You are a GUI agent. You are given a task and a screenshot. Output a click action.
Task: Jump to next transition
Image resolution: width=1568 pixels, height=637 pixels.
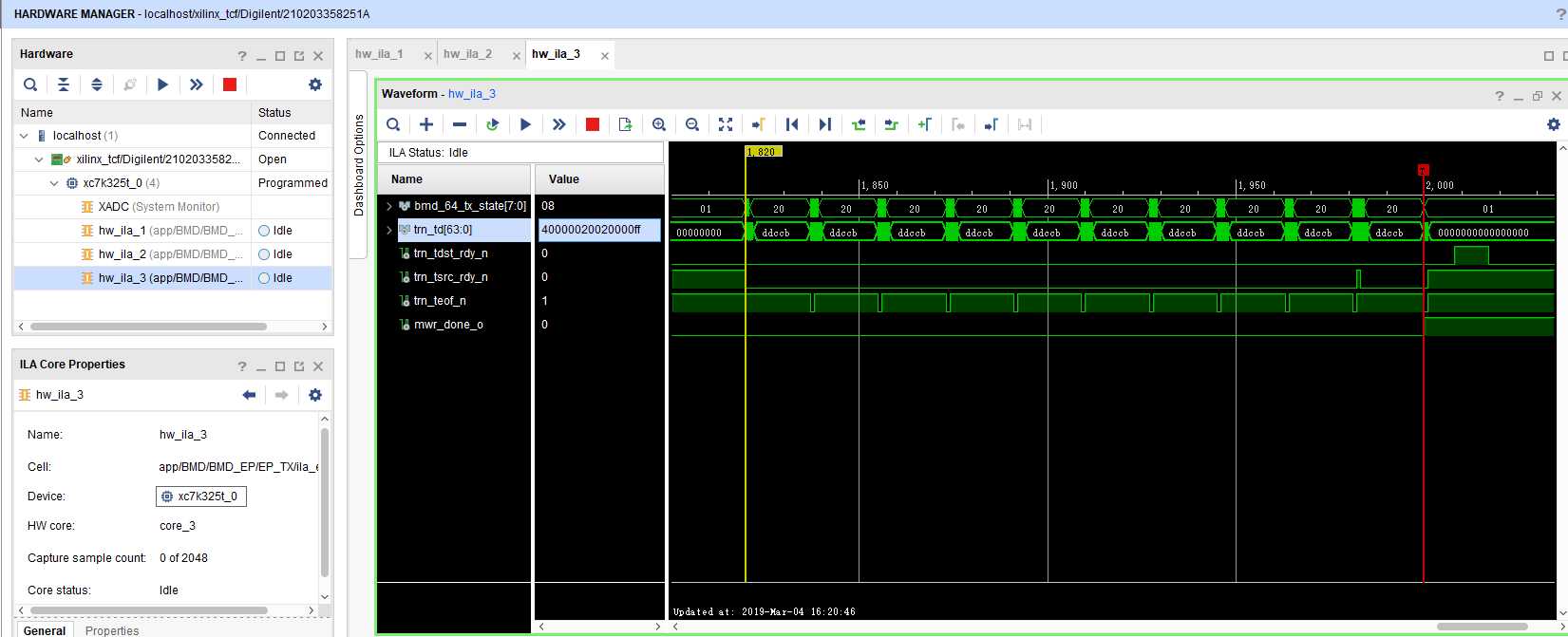click(891, 124)
